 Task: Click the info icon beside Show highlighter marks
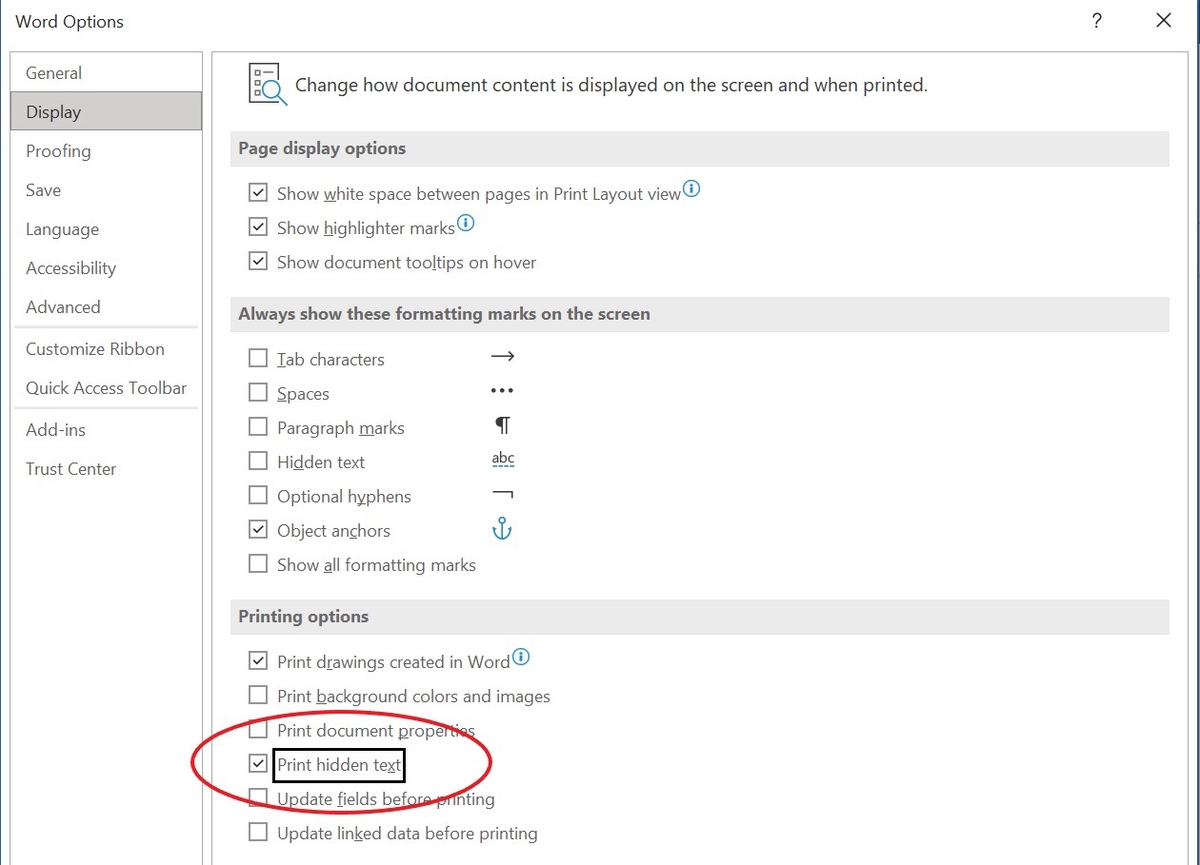(466, 221)
